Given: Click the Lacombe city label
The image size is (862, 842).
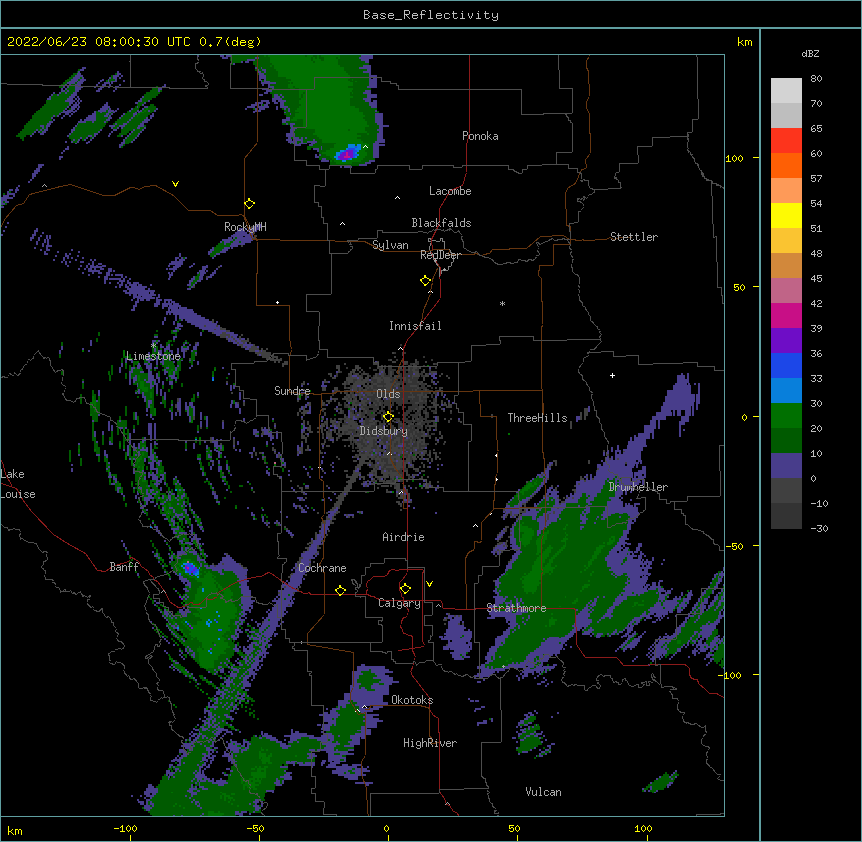Looking at the screenshot, I should (450, 191).
